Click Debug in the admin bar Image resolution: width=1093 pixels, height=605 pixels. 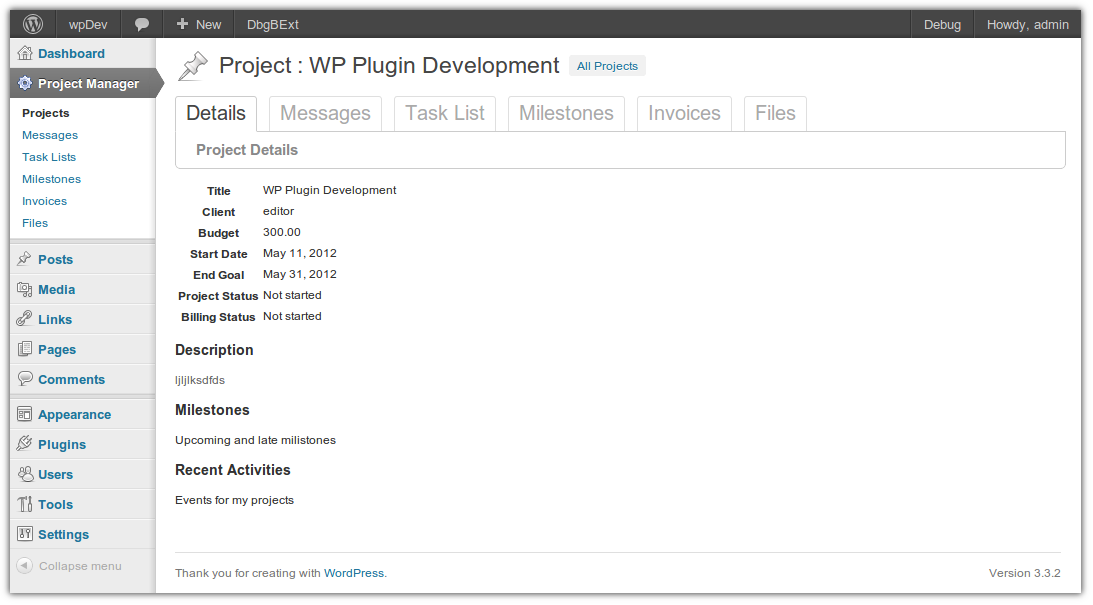coord(942,24)
